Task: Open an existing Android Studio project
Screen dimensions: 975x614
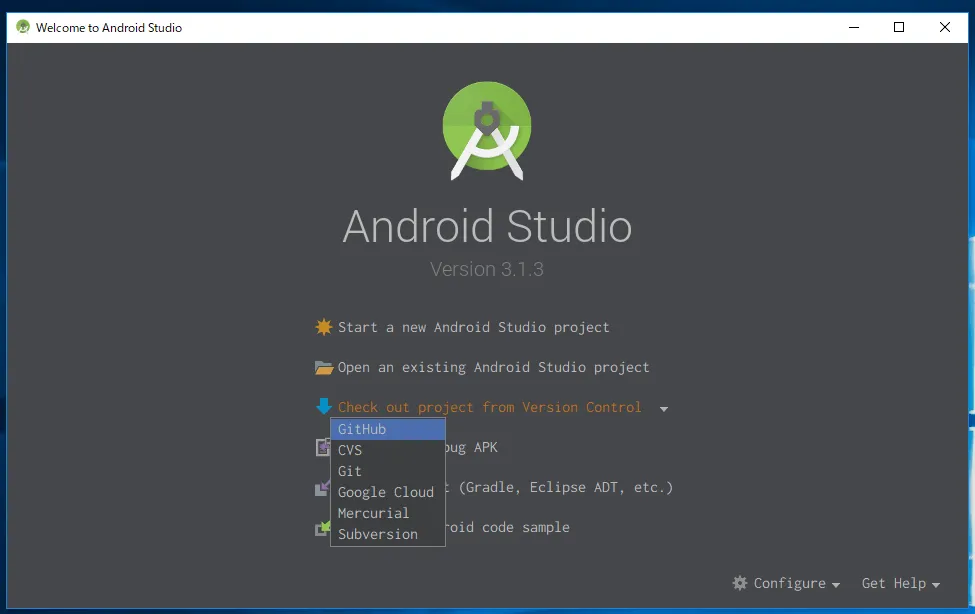Action: tap(493, 367)
